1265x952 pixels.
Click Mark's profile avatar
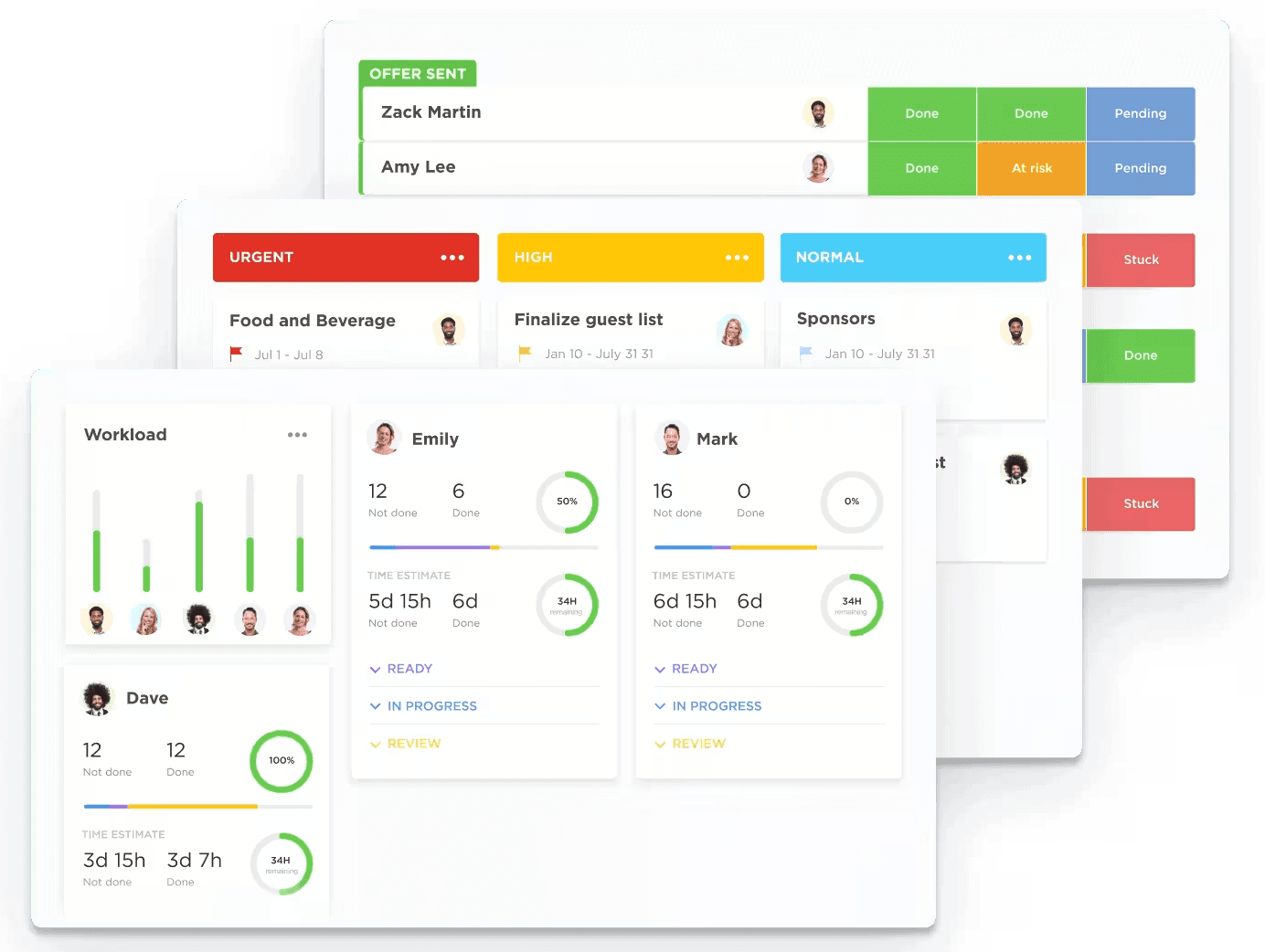click(x=672, y=438)
